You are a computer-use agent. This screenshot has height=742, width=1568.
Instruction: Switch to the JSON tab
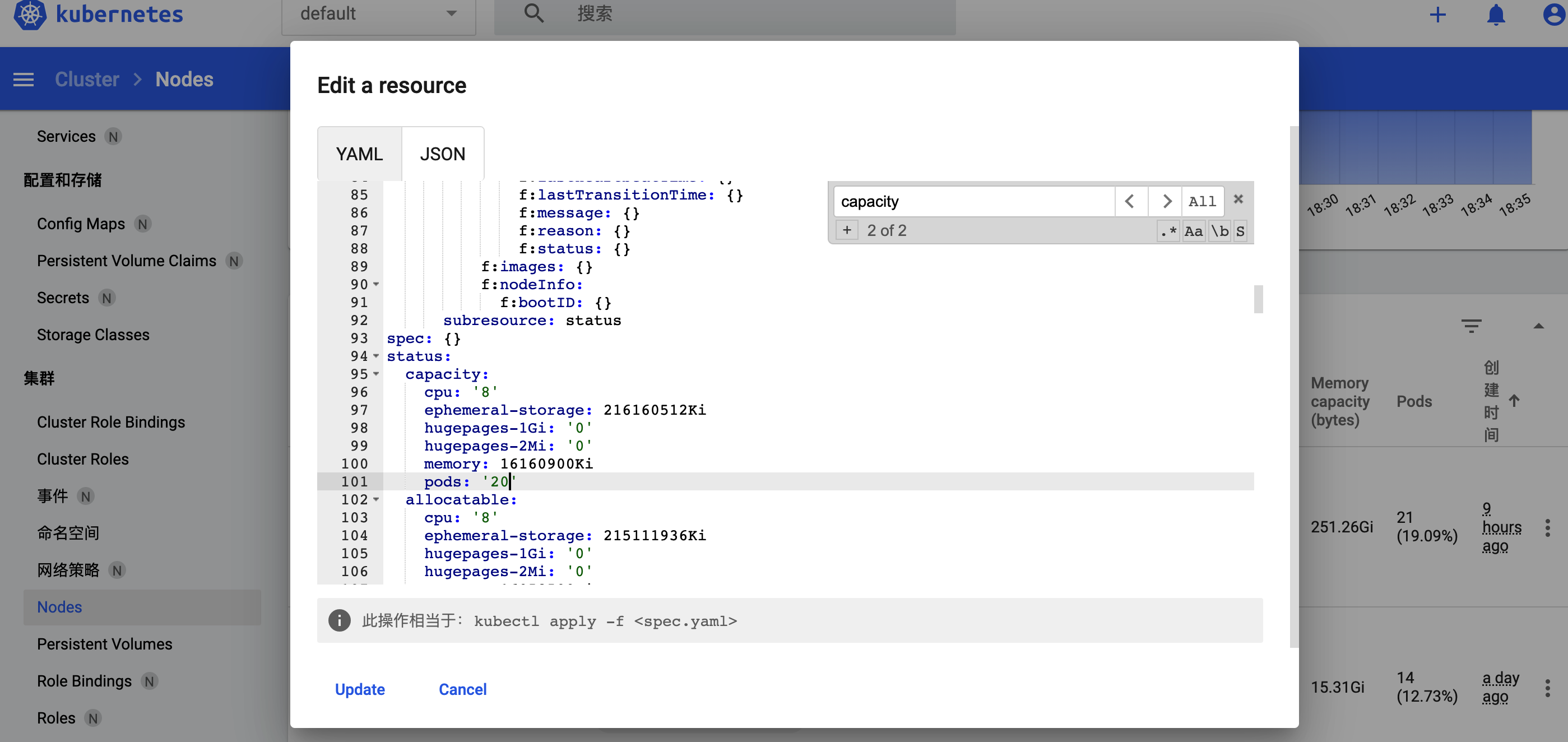point(443,154)
